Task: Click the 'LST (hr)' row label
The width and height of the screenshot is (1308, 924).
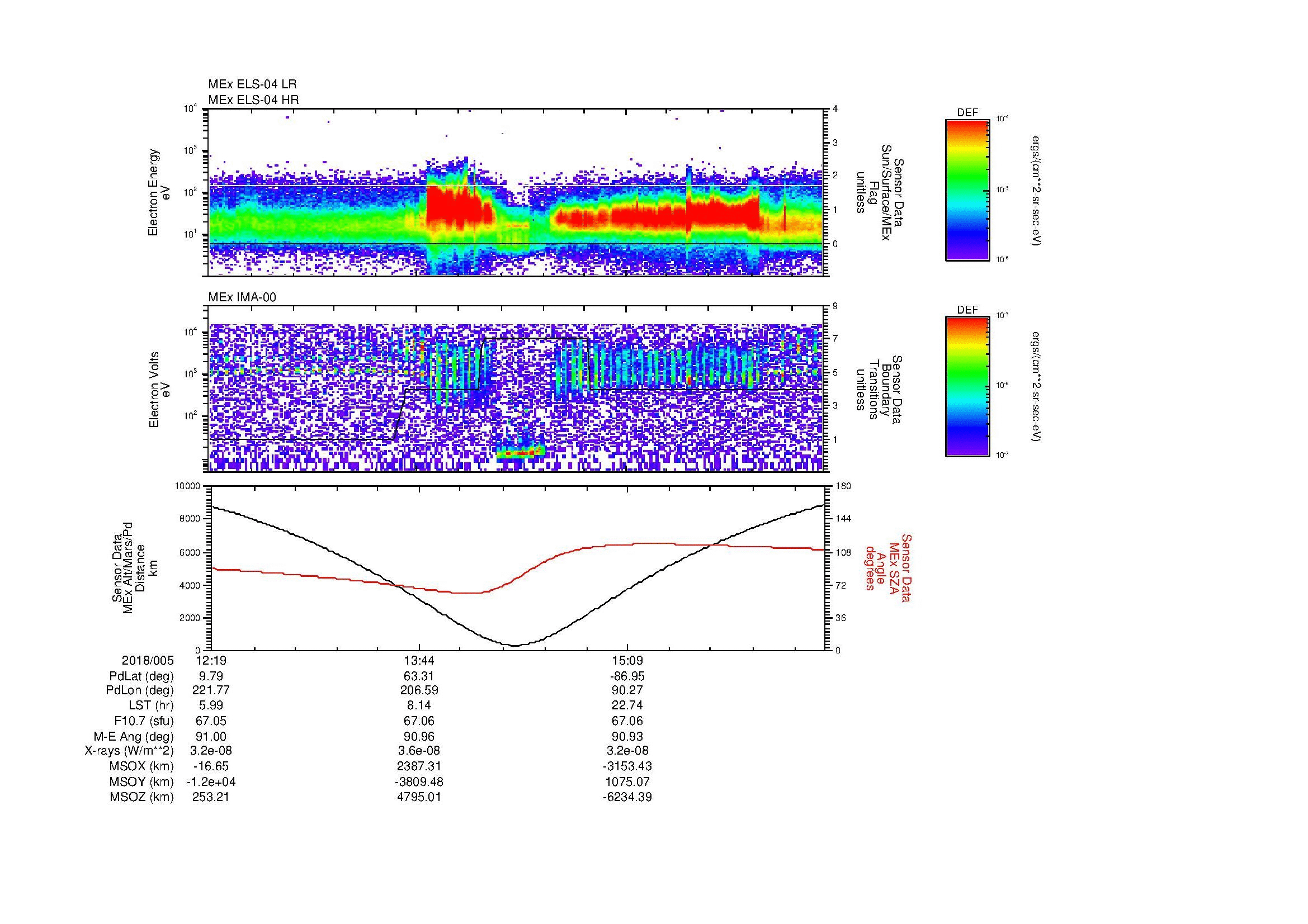Action: (x=151, y=705)
